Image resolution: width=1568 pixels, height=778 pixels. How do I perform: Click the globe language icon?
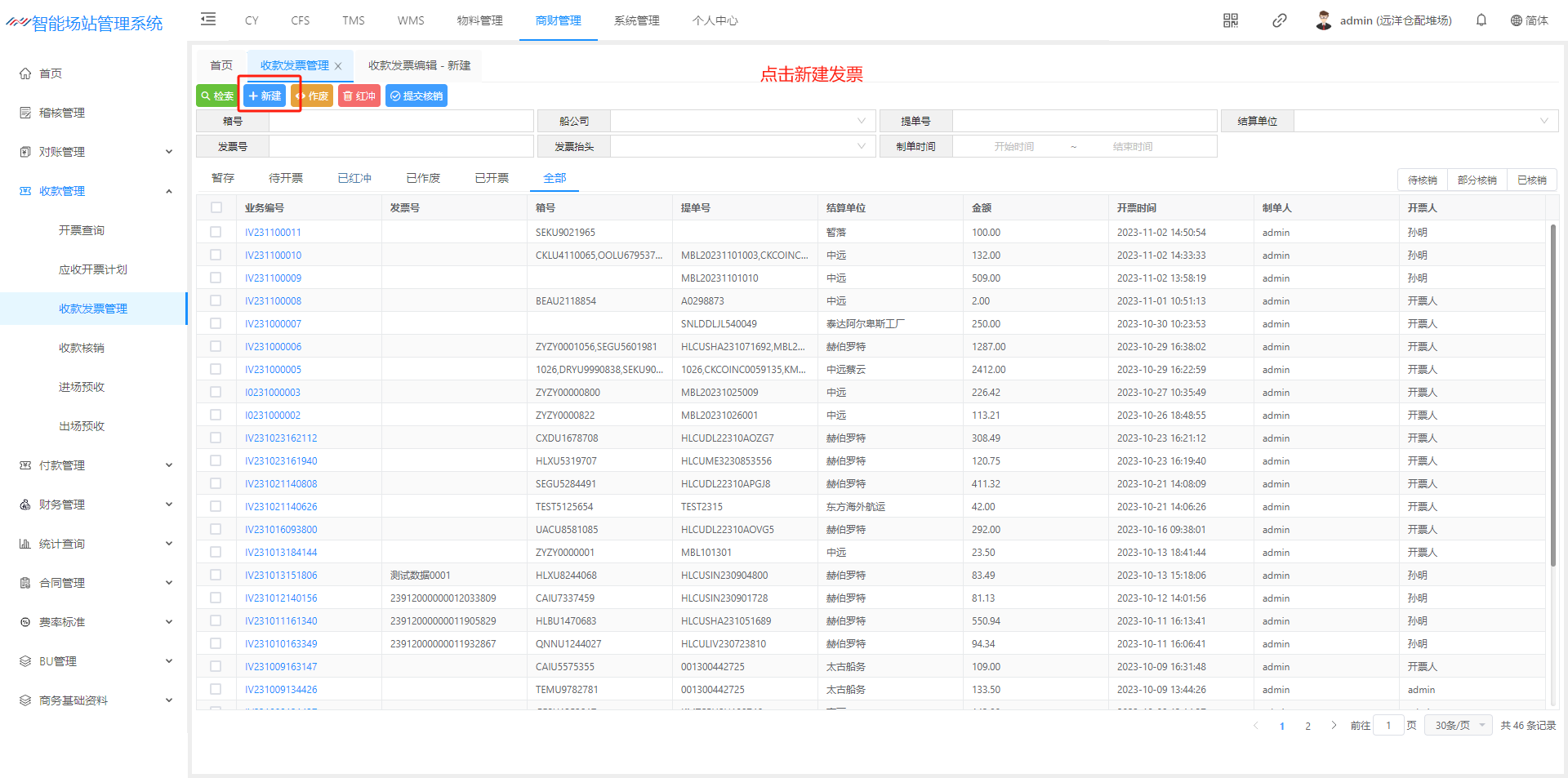(x=1516, y=20)
